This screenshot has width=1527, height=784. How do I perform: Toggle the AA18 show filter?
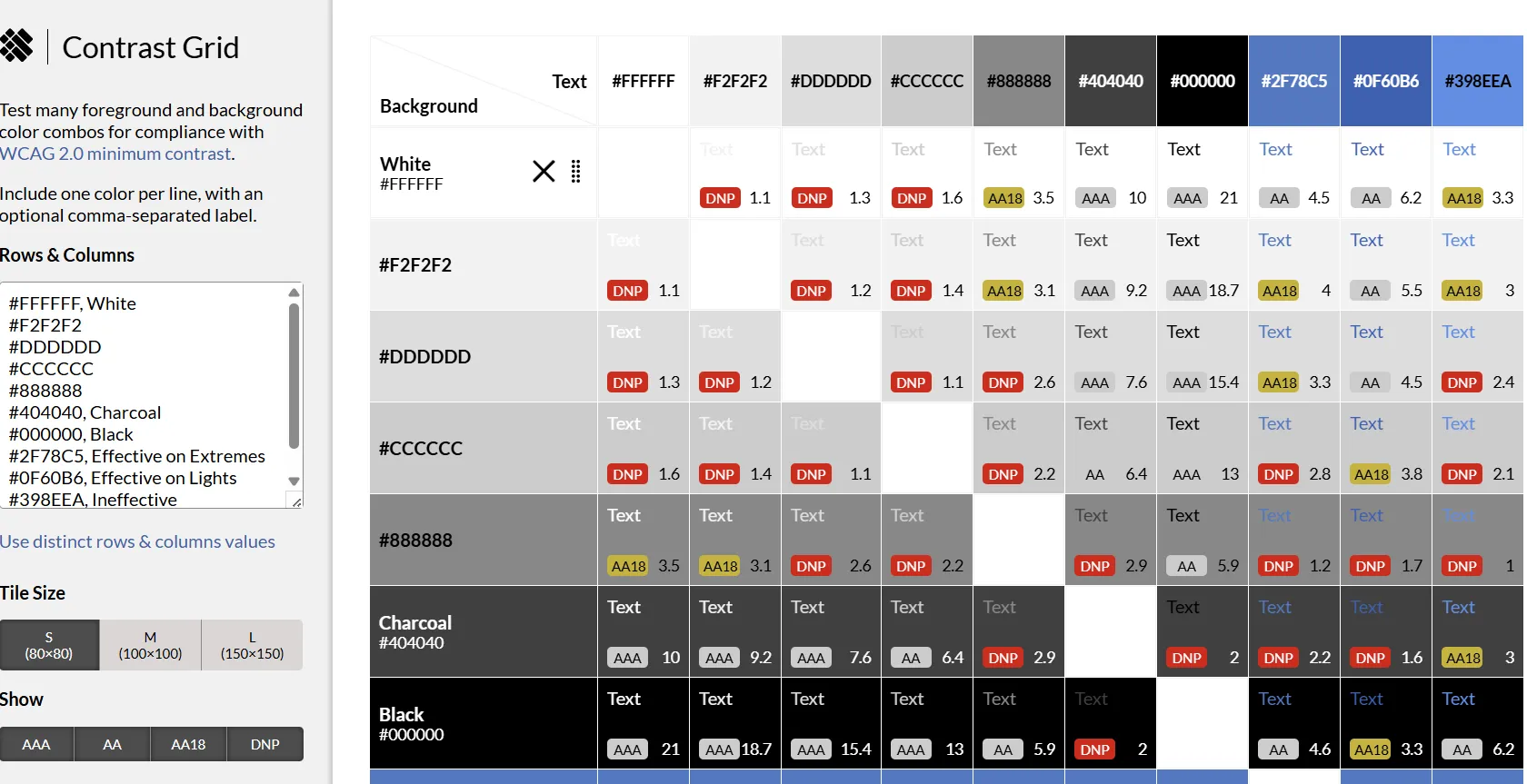pos(188,744)
